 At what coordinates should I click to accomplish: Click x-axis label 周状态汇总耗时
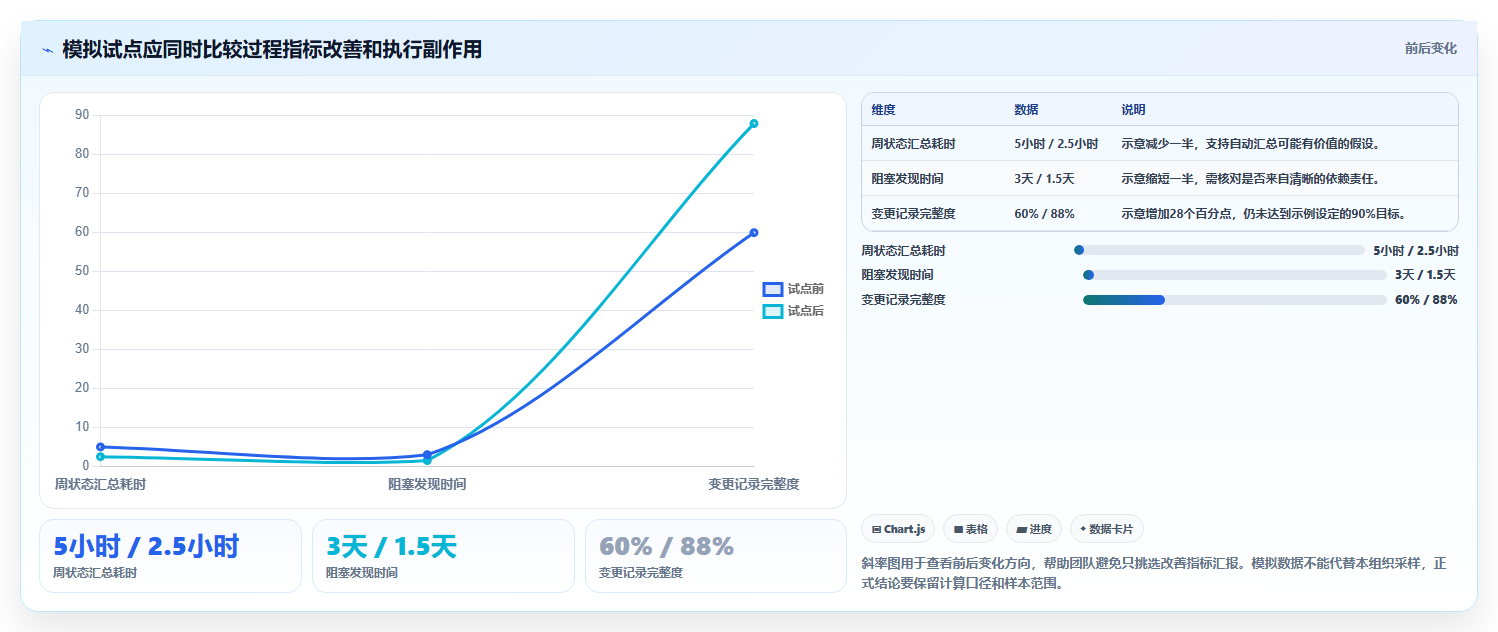[100, 484]
